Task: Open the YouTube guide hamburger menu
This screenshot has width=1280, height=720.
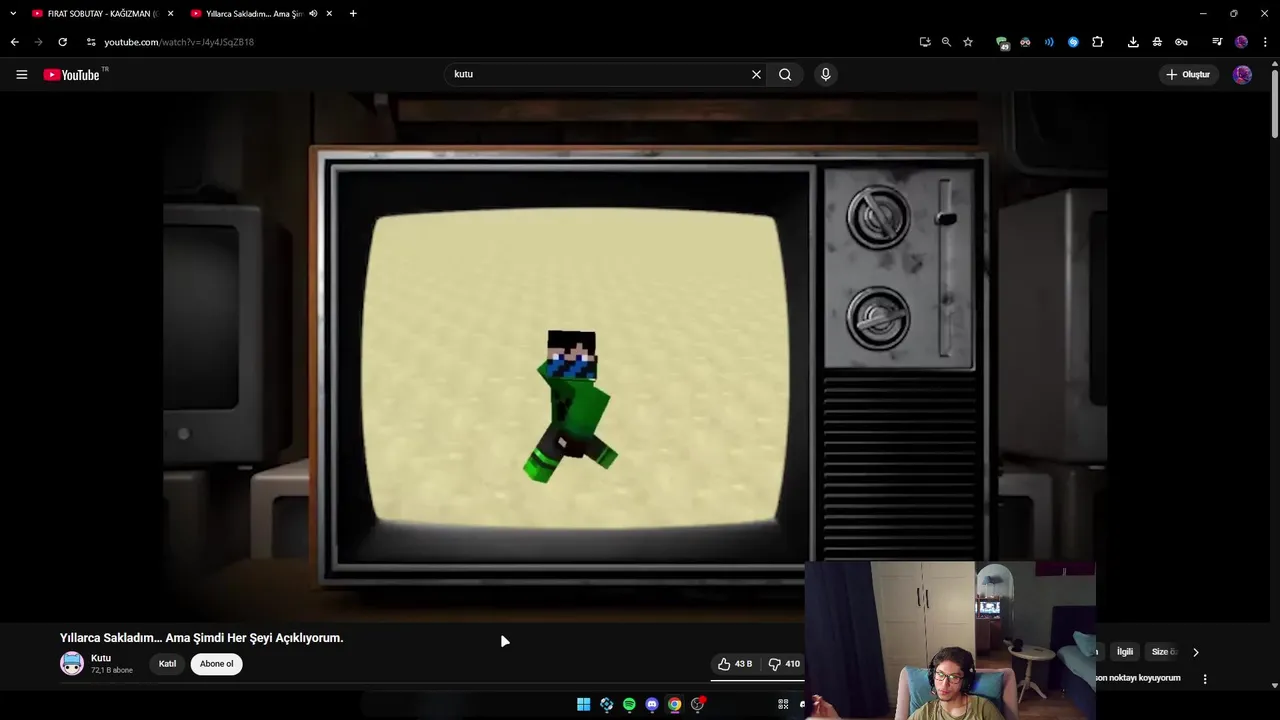Action: [21, 74]
